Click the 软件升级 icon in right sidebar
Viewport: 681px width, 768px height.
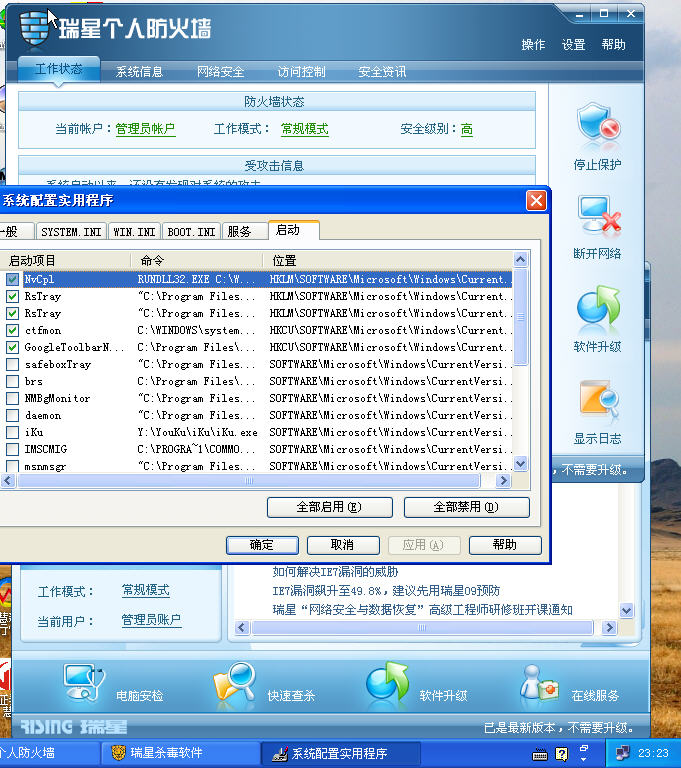598,308
